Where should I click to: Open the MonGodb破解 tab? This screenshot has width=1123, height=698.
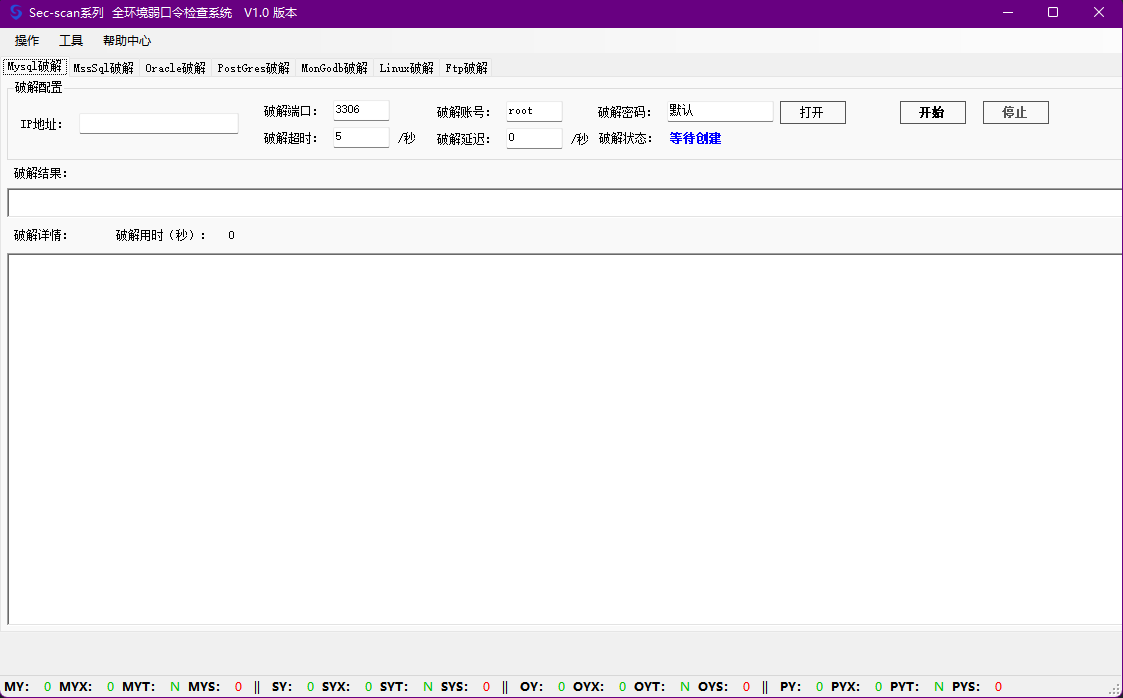pos(334,68)
